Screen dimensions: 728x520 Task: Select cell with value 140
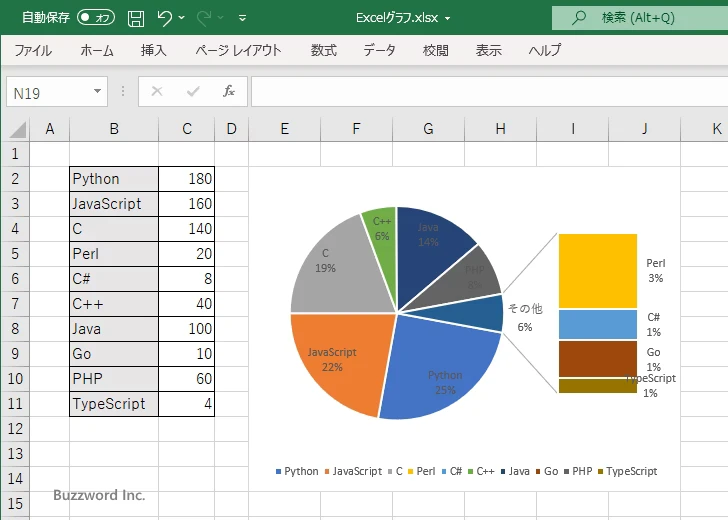[x=187, y=229]
